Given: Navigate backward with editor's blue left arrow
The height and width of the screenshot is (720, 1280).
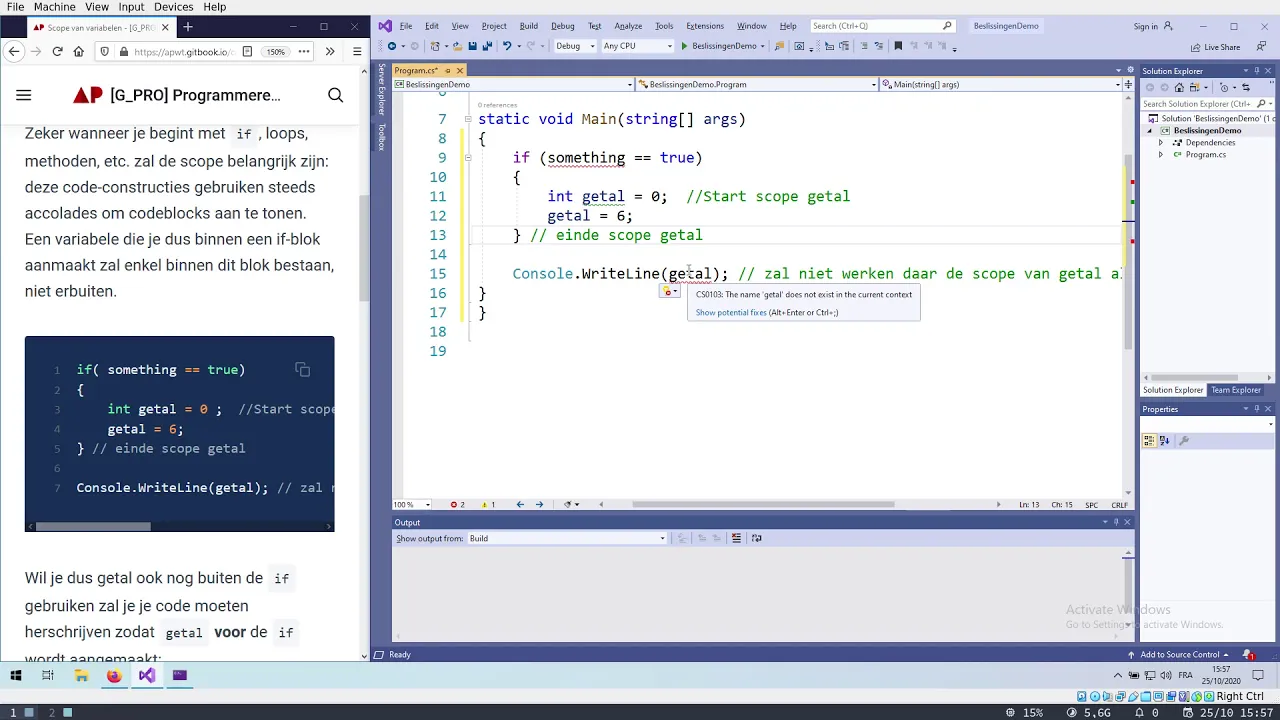Looking at the screenshot, I should (520, 505).
